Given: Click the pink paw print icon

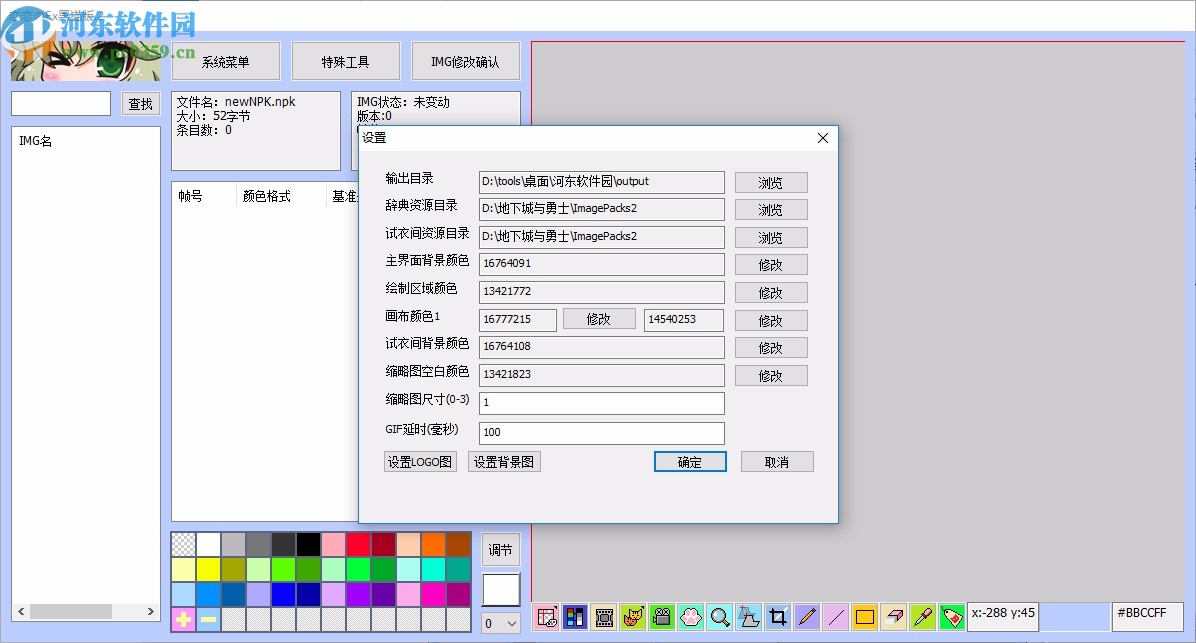Looking at the screenshot, I should [x=690, y=617].
